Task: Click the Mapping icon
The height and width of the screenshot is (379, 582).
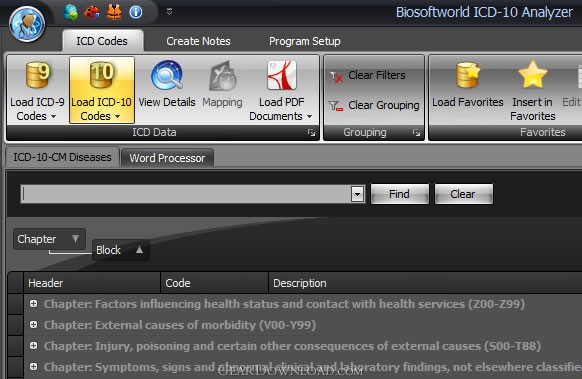Action: (x=223, y=76)
